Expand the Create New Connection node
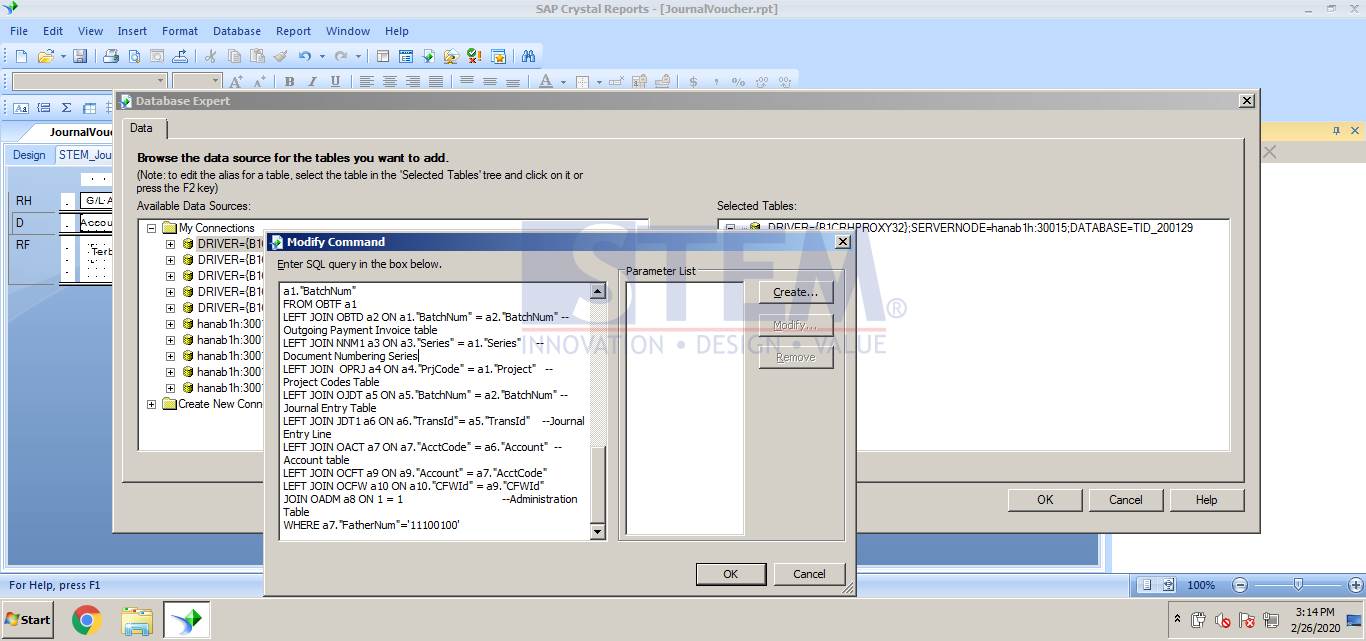 pyautogui.click(x=153, y=404)
